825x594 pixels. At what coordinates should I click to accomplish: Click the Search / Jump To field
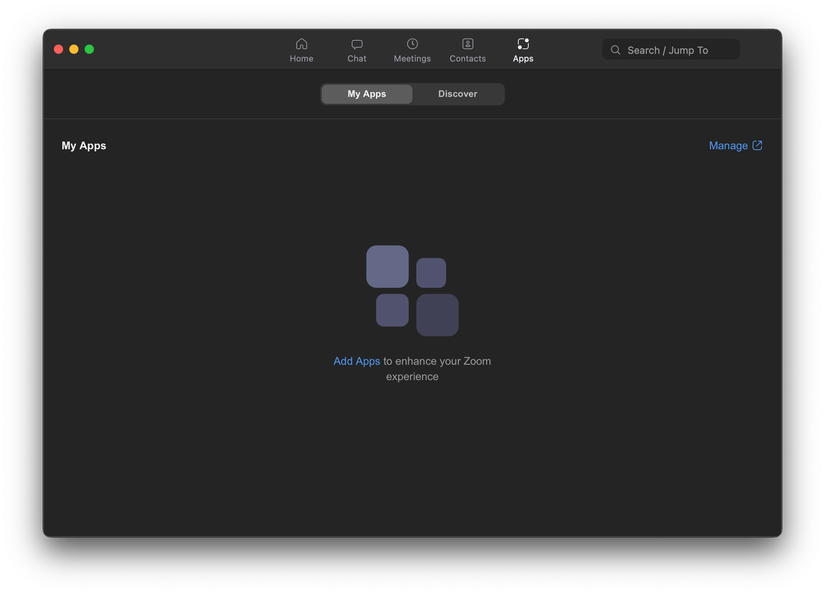click(670, 49)
